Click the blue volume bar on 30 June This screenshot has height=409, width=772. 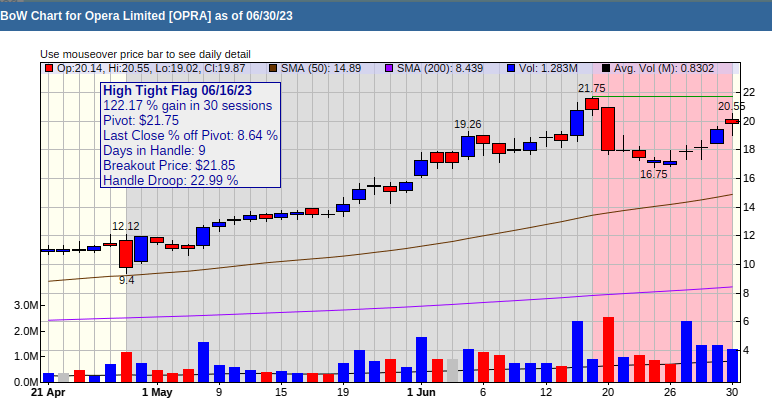pyautogui.click(x=732, y=365)
